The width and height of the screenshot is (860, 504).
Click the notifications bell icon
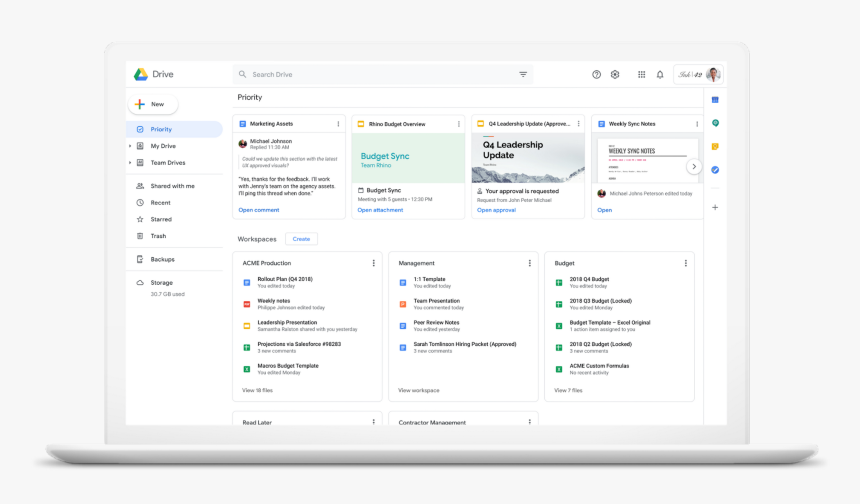pos(660,75)
